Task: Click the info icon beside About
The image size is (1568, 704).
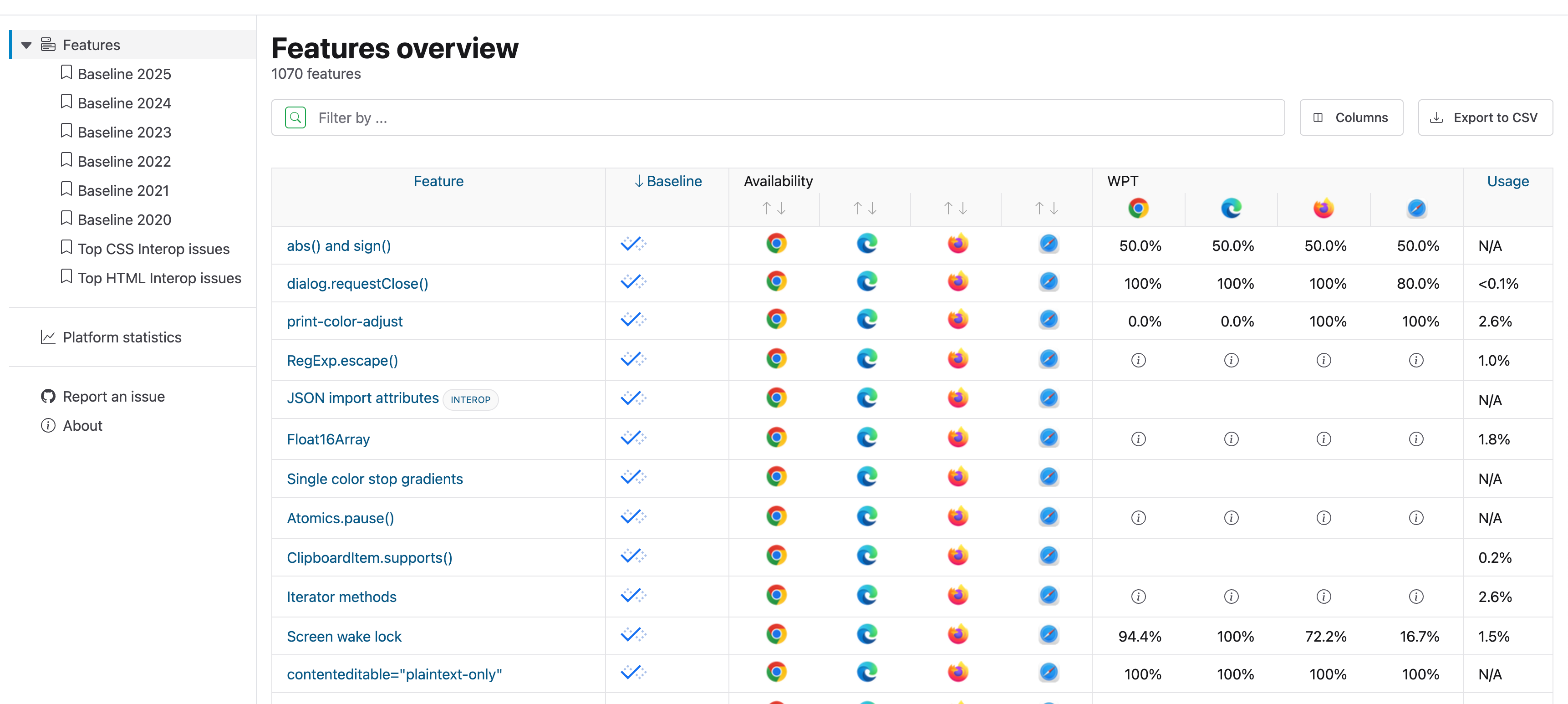Action: tap(48, 426)
